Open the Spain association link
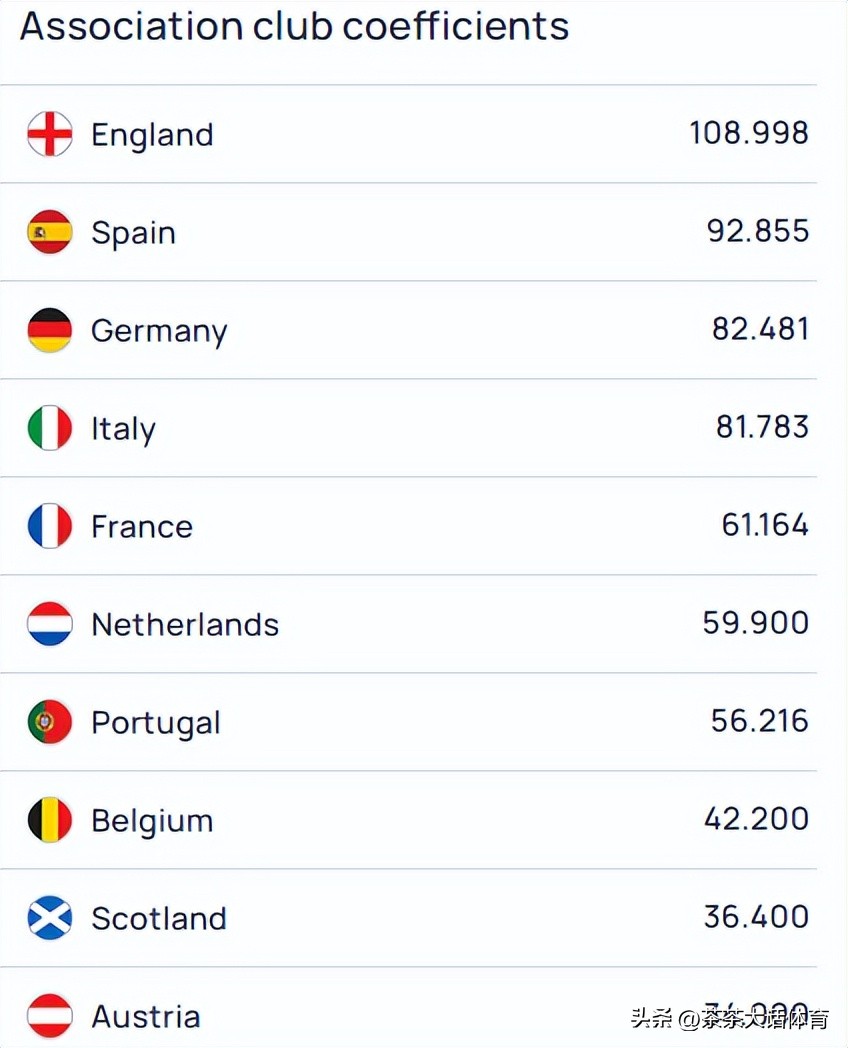The image size is (848, 1048). [x=133, y=233]
